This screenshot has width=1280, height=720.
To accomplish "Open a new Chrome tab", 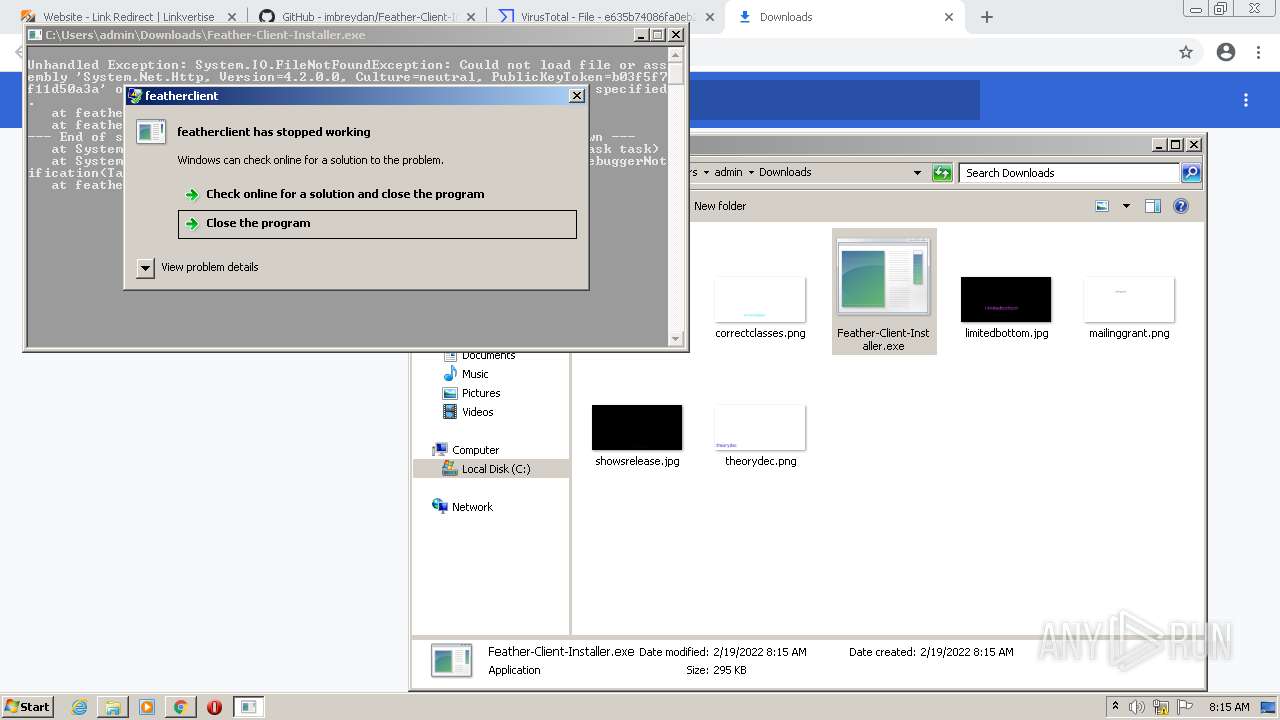I will coord(987,17).
